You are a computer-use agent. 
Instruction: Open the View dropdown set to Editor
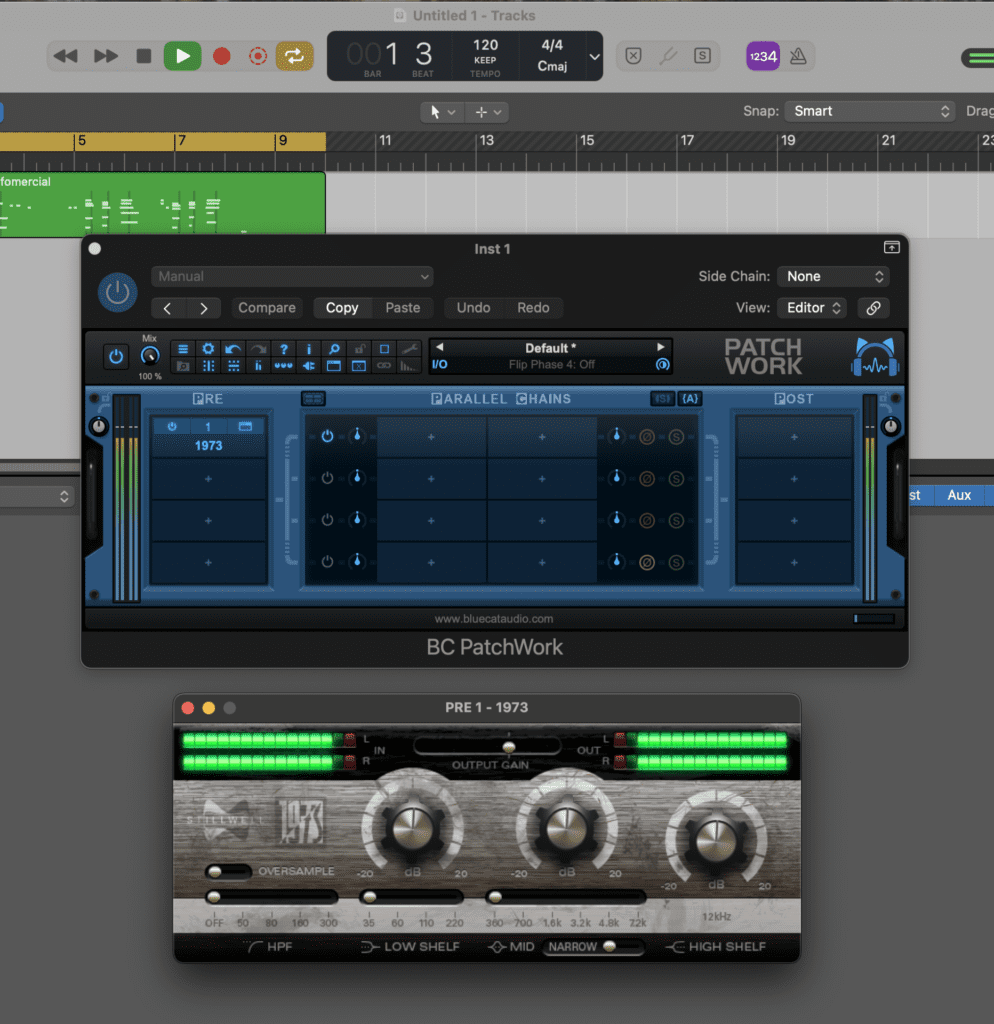click(812, 308)
